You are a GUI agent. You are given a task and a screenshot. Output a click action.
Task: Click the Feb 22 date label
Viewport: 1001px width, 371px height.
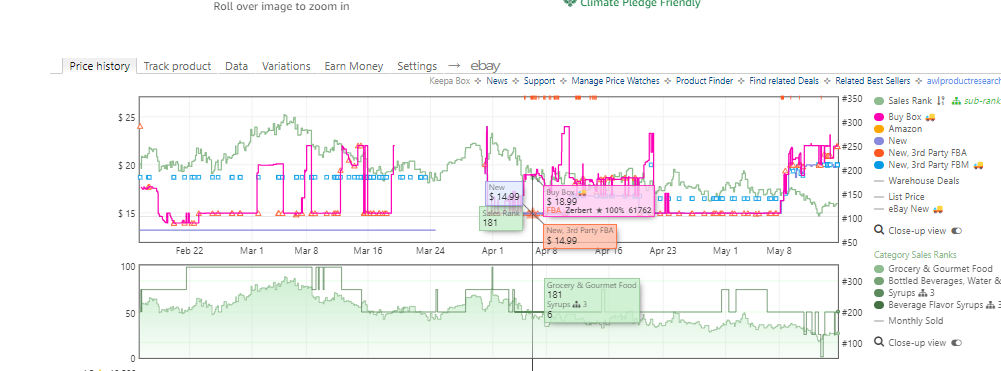click(190, 251)
